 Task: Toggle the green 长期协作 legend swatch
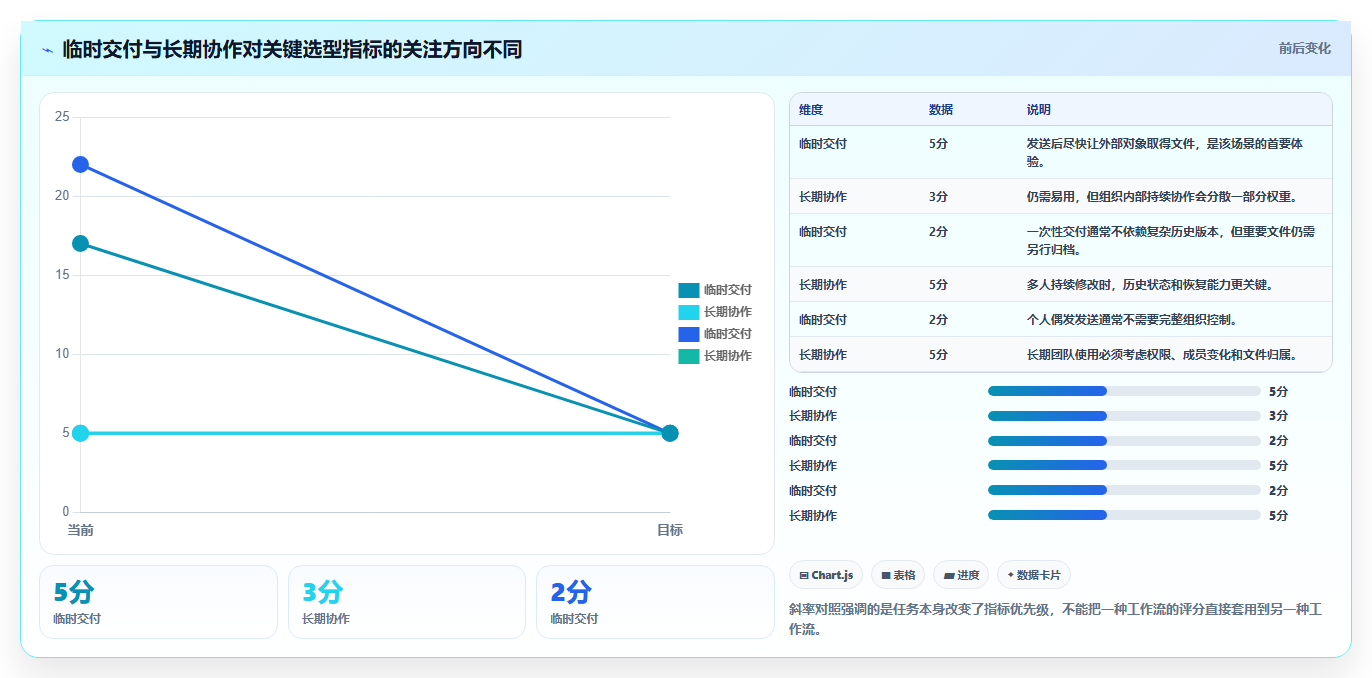688,356
